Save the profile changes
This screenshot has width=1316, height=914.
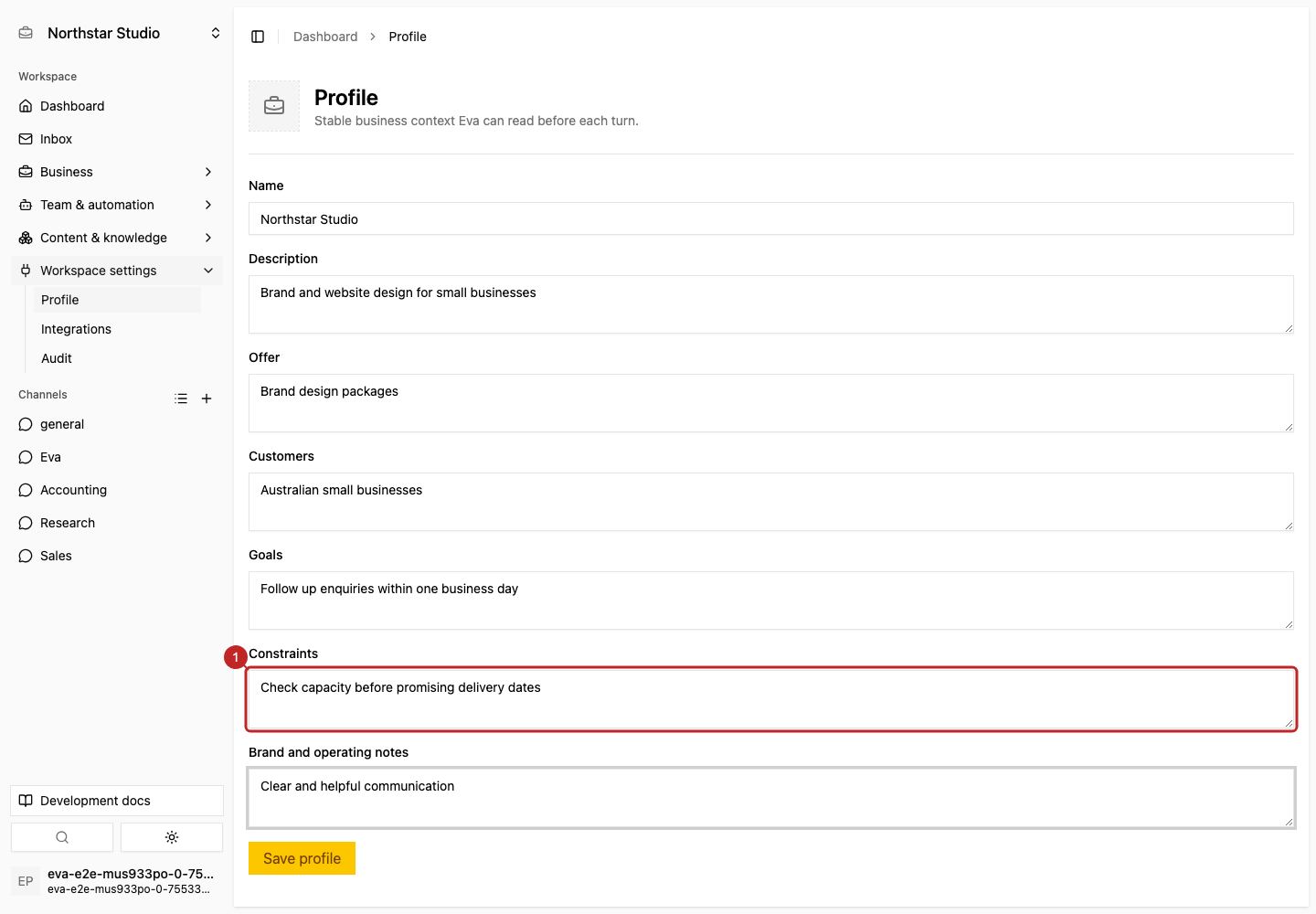pos(302,858)
